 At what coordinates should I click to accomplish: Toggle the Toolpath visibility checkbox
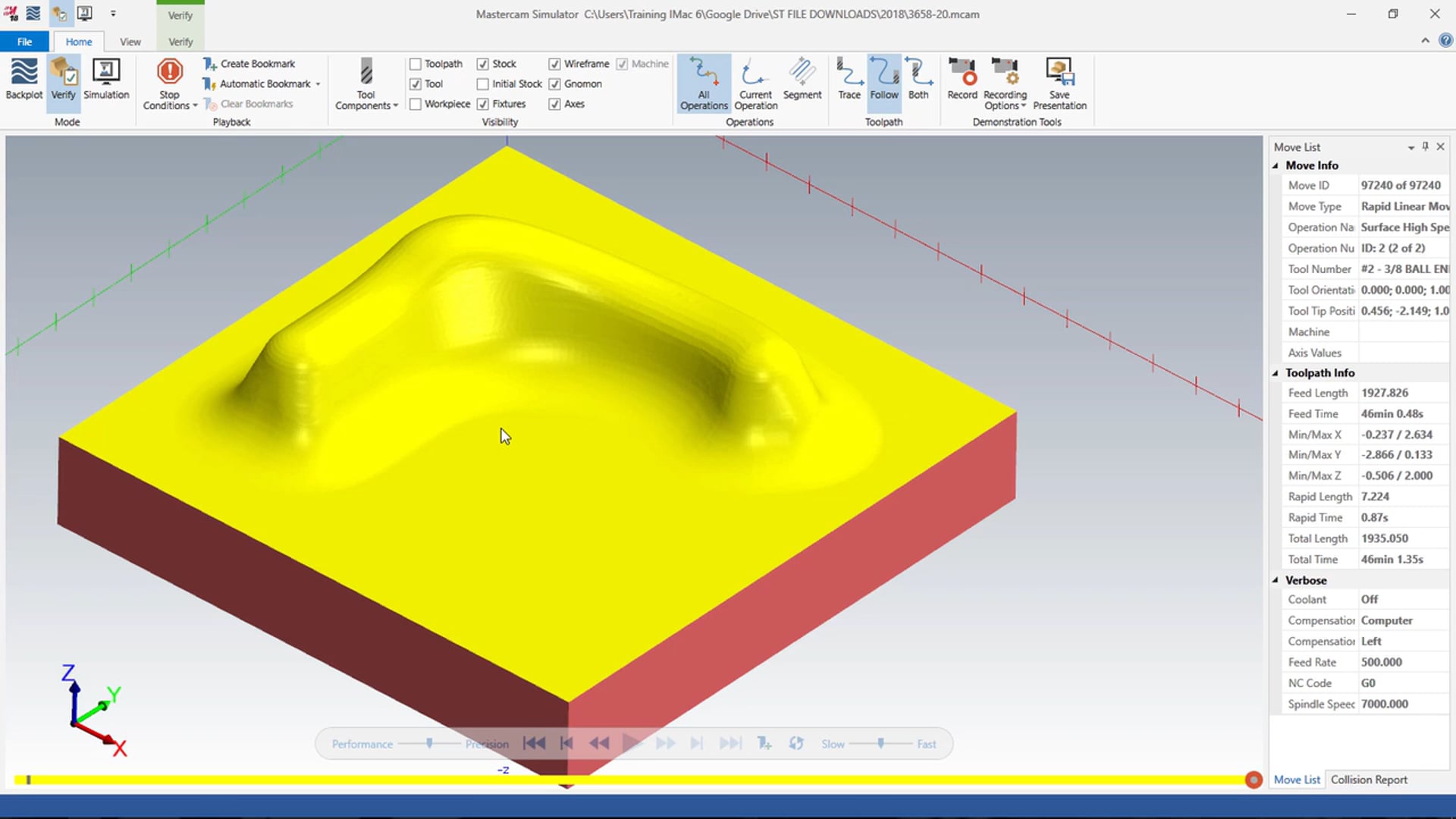pos(415,63)
